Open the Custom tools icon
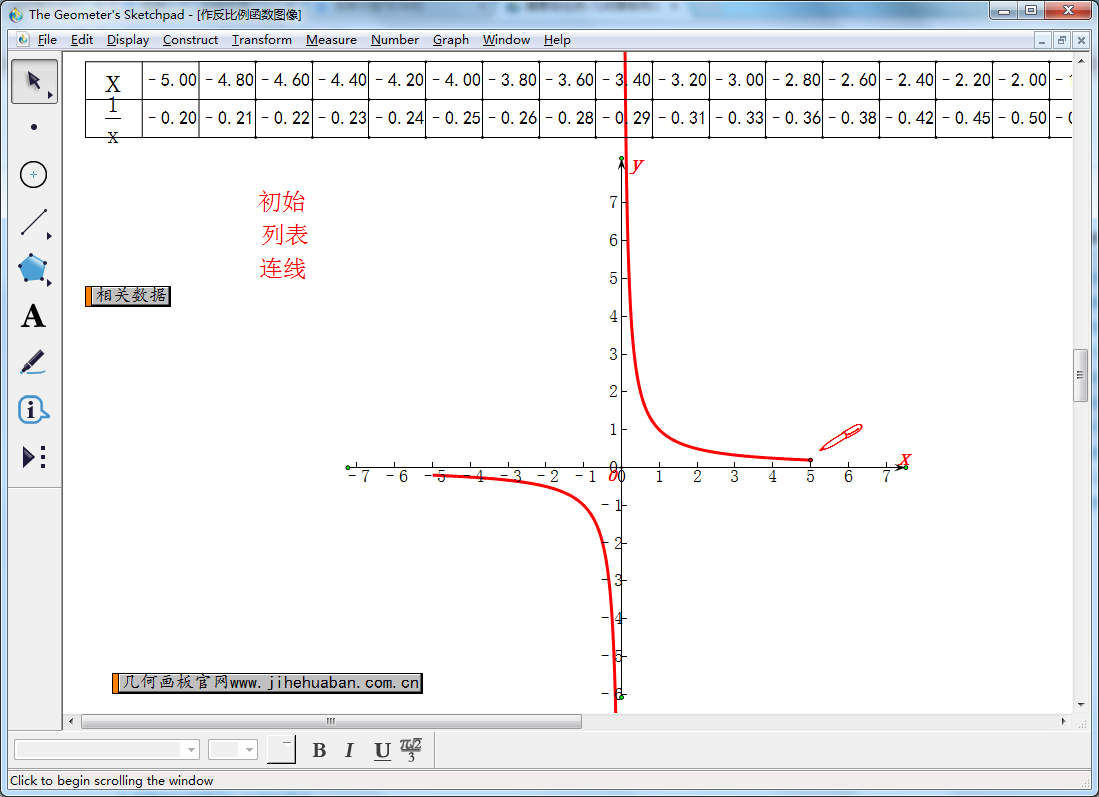This screenshot has width=1099, height=797. click(x=34, y=457)
